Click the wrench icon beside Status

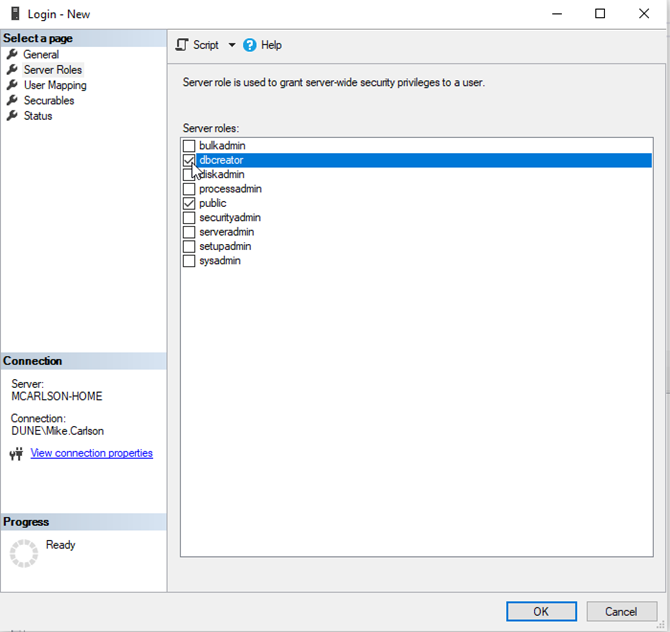[x=13, y=116]
